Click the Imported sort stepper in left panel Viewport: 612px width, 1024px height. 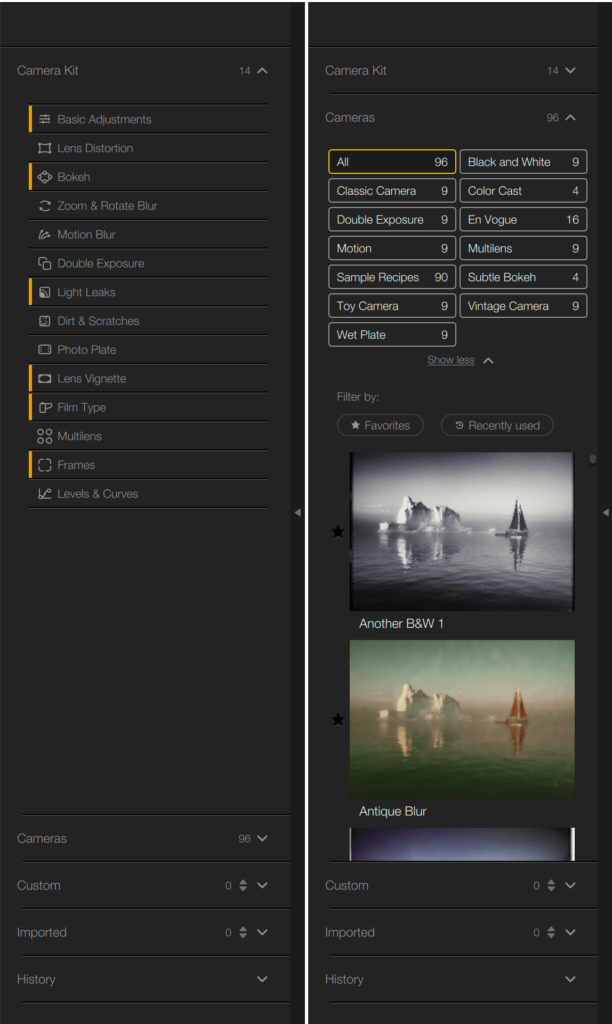click(x=243, y=932)
